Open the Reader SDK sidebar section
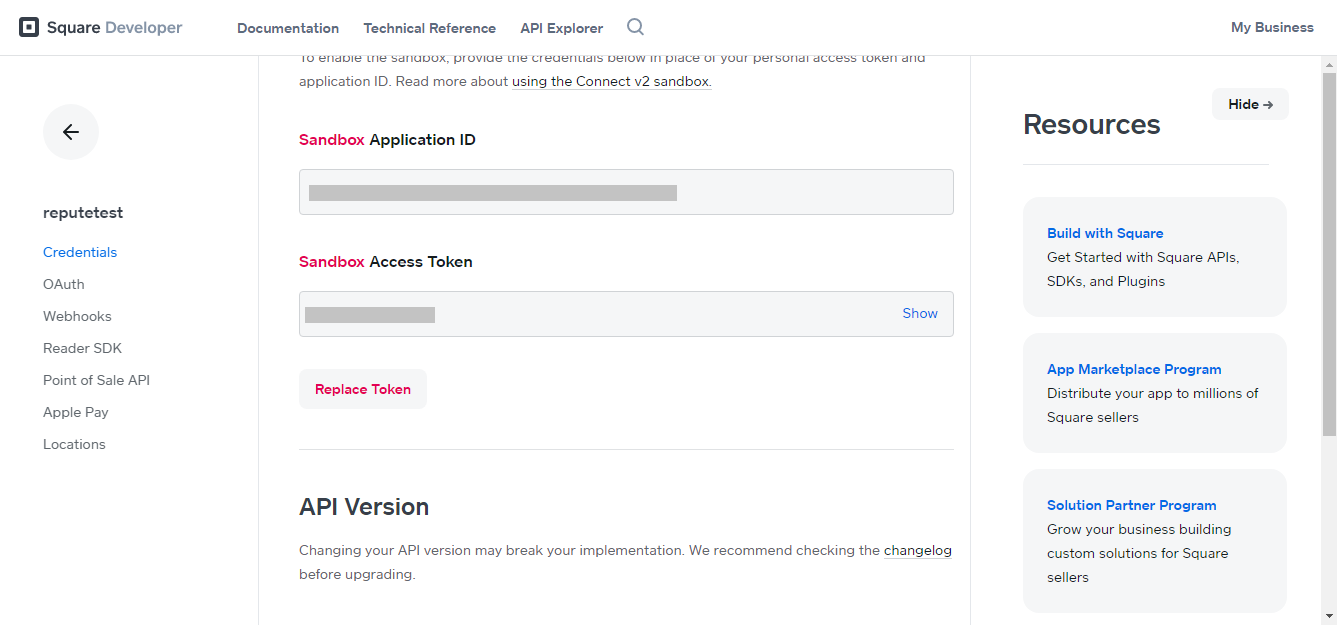Screen dimensions: 1337x625 (82, 348)
